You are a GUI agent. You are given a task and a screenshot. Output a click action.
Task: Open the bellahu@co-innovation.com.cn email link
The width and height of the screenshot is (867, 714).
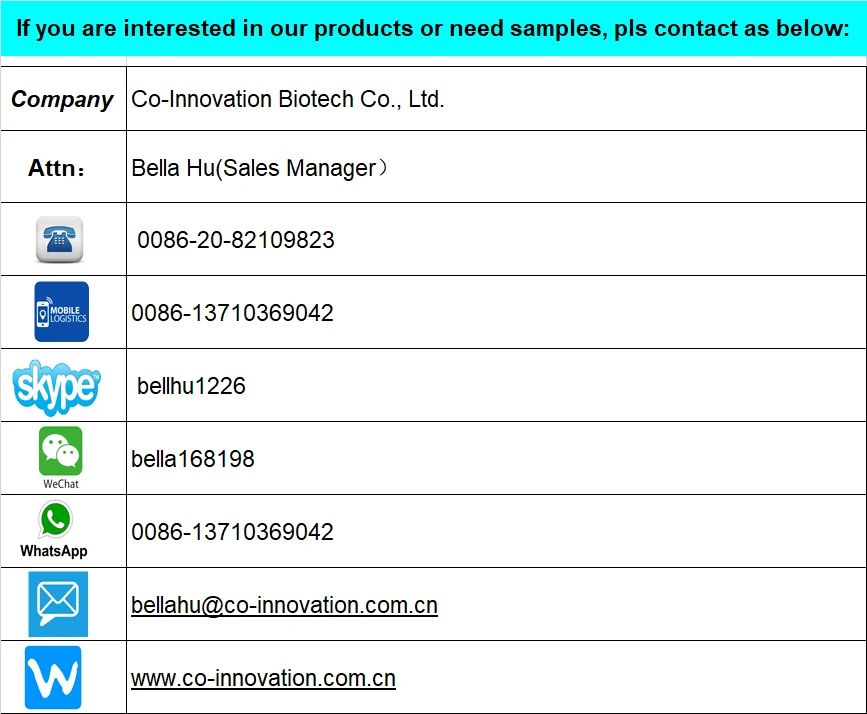click(284, 605)
